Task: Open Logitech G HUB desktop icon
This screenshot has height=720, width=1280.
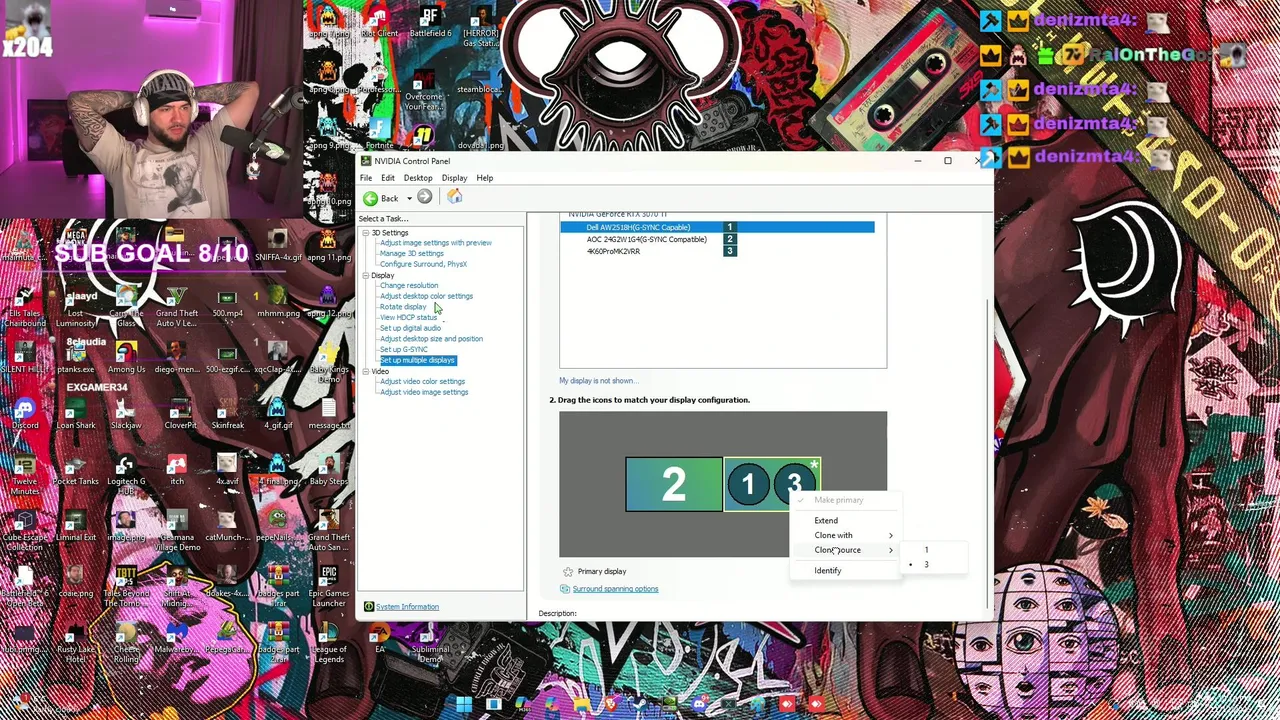Action: coord(126,472)
